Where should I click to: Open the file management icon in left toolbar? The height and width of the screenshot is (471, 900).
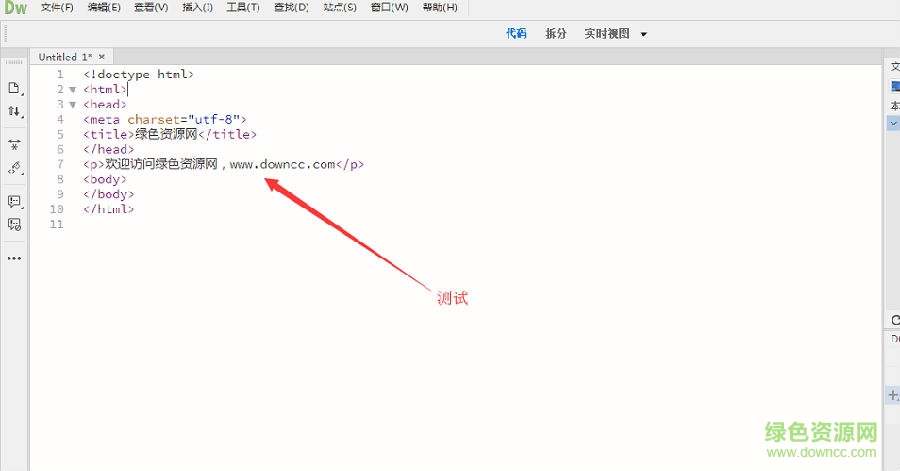pos(14,88)
